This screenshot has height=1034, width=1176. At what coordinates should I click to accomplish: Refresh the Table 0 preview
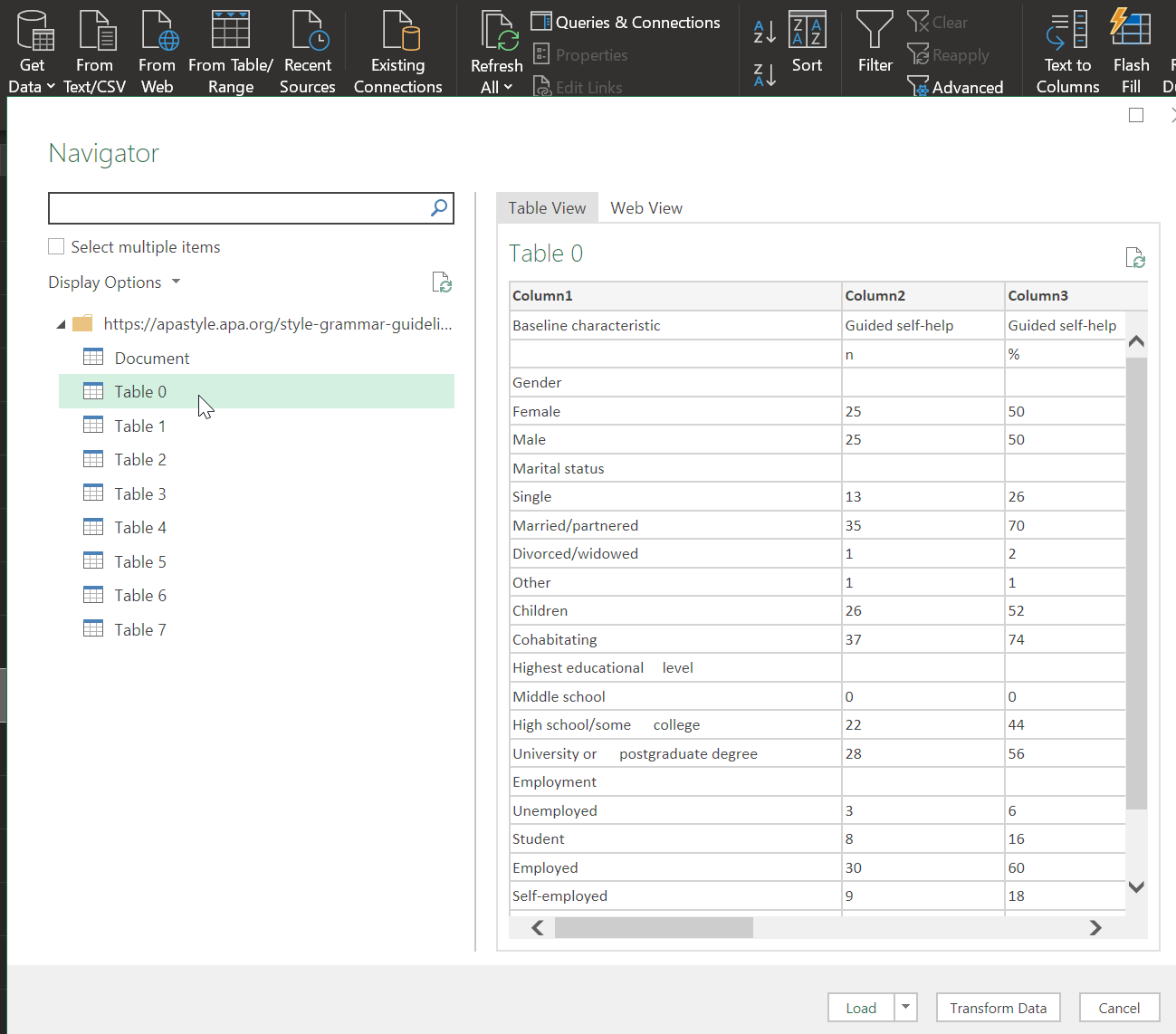[x=1136, y=258]
